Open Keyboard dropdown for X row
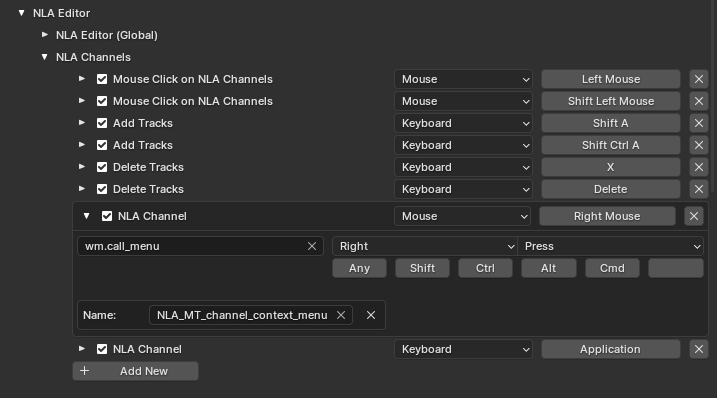 pos(463,167)
